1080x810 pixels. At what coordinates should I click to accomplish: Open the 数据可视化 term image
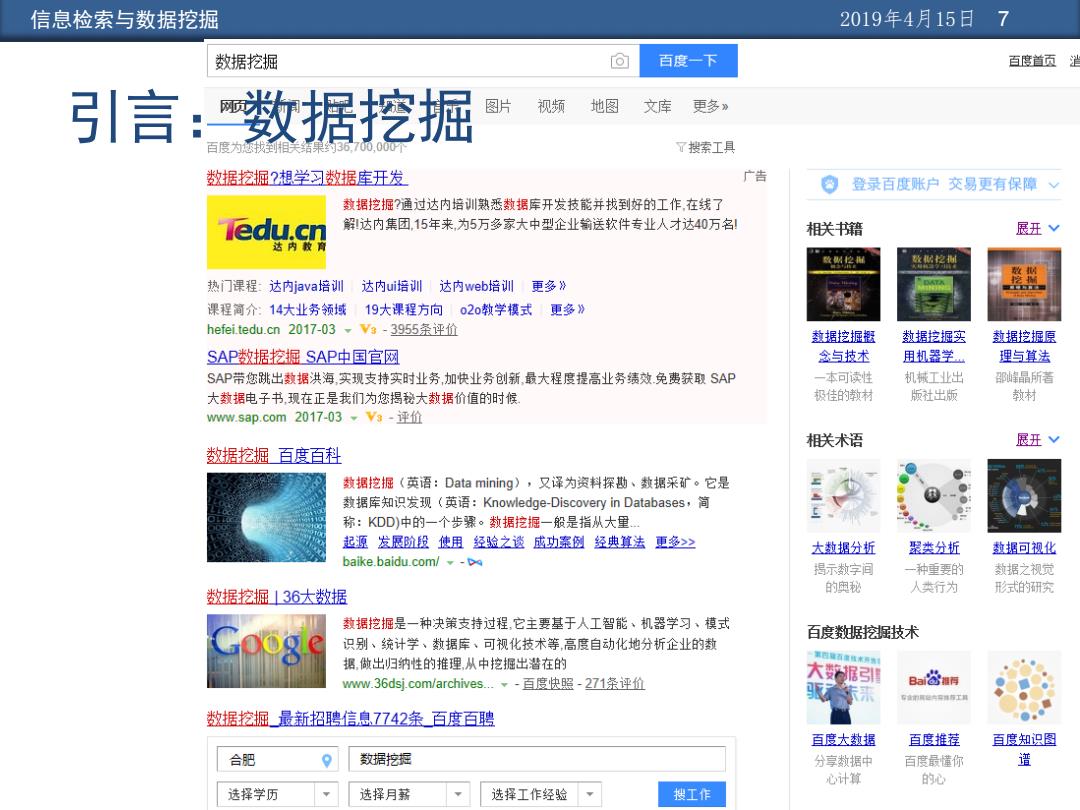coord(1024,496)
